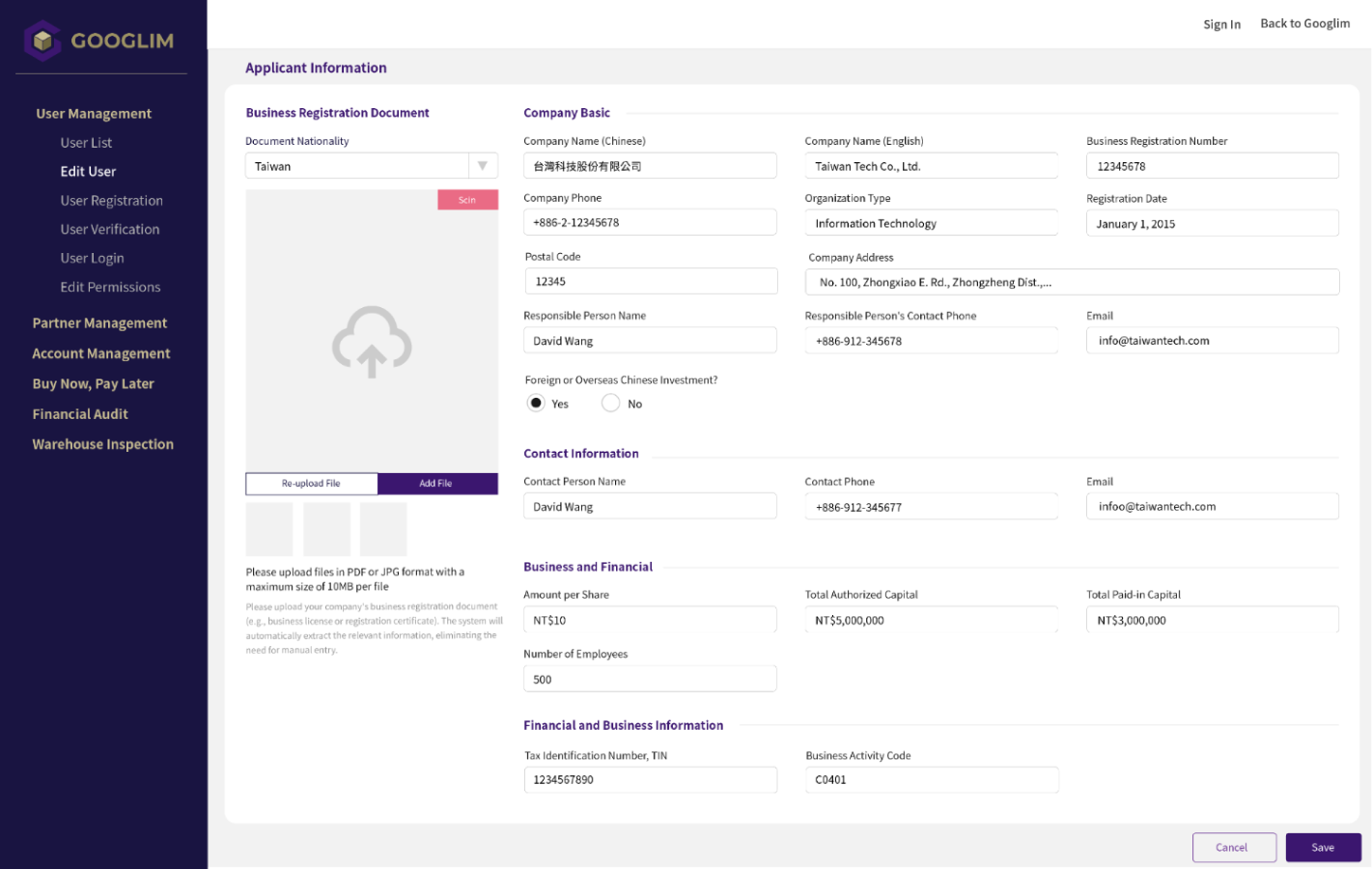Edit the Organization Type field
This screenshot has height=869, width=1372.
931,223
